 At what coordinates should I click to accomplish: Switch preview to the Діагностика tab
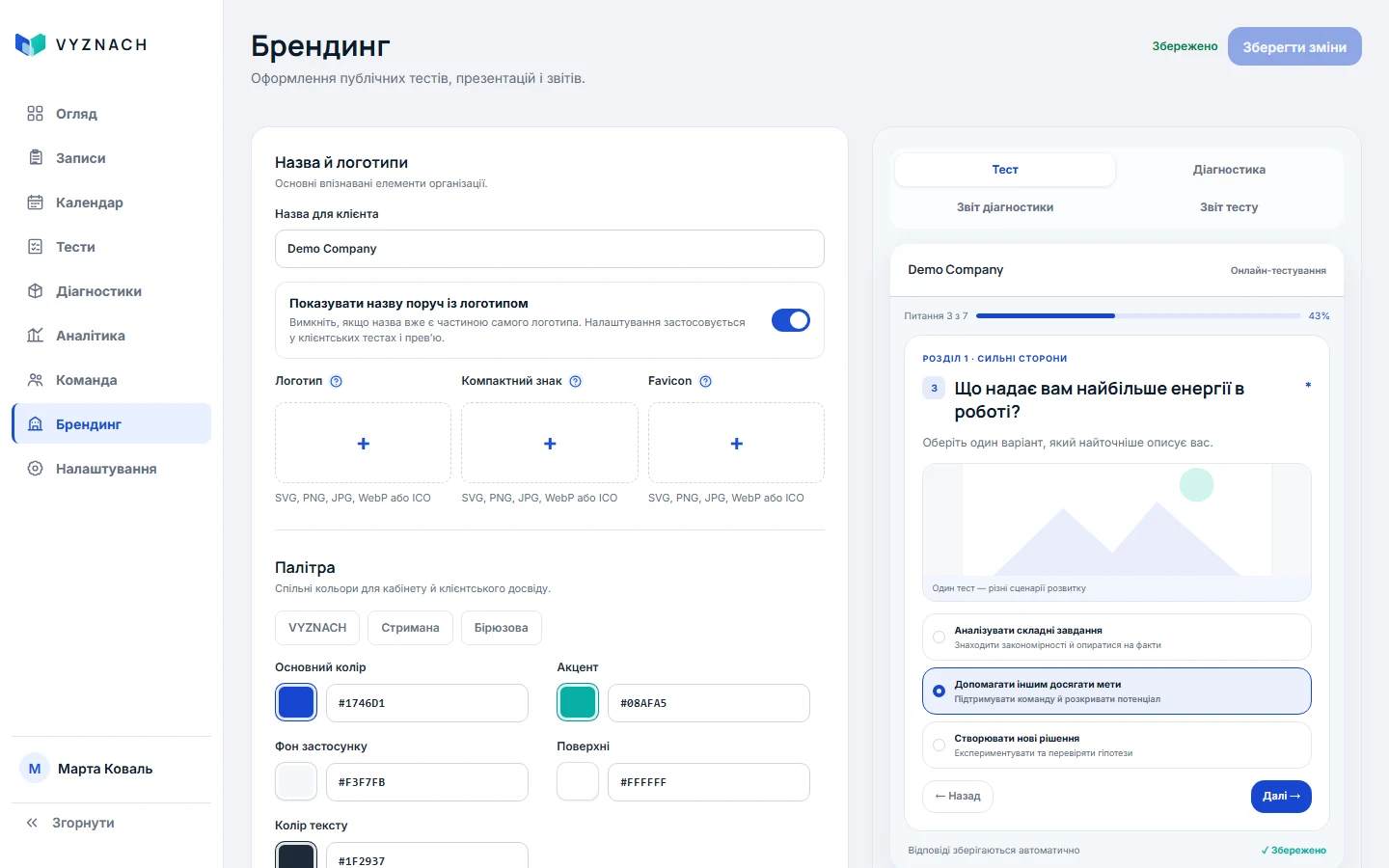(1229, 170)
